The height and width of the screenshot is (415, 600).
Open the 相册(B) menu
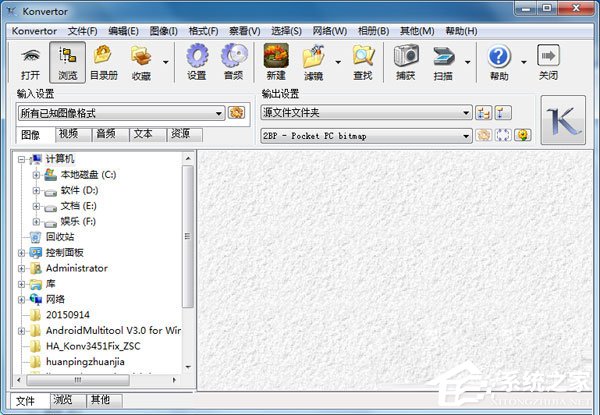tap(373, 31)
